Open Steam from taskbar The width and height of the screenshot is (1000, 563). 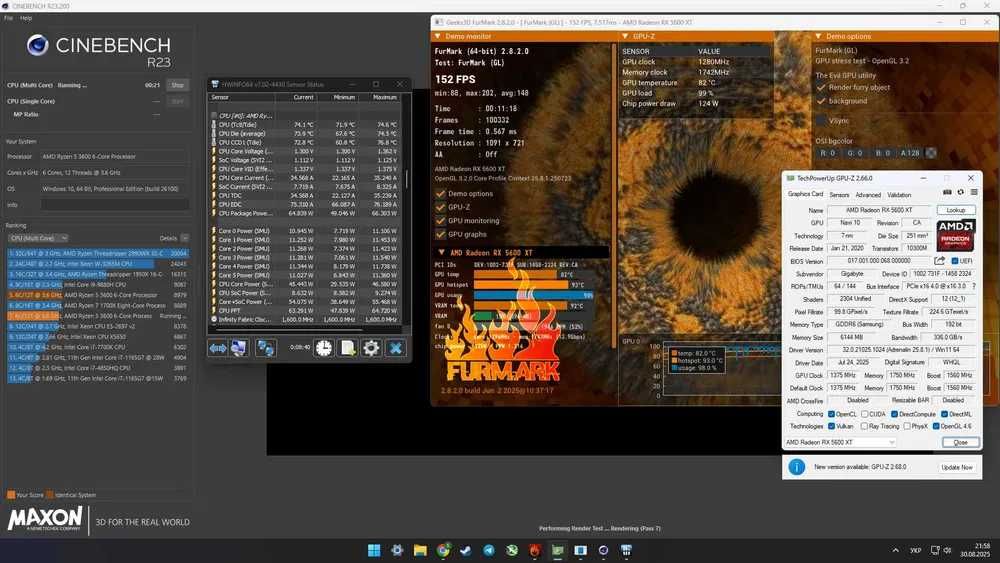(466, 550)
